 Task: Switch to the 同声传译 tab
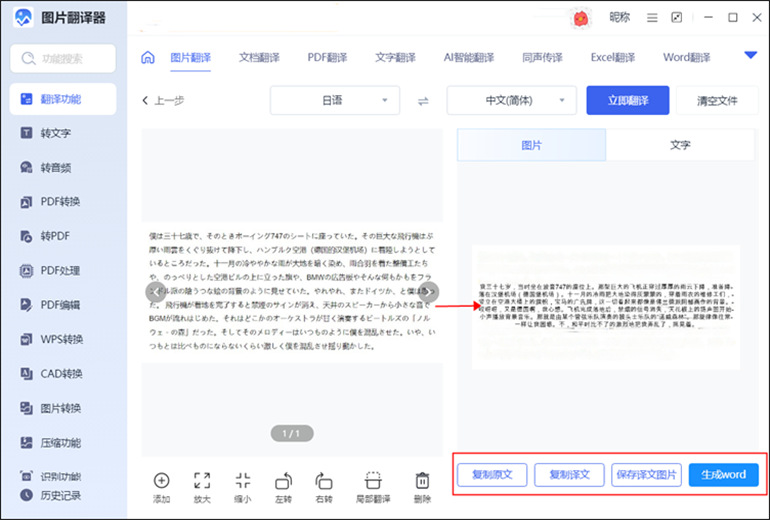(542, 58)
